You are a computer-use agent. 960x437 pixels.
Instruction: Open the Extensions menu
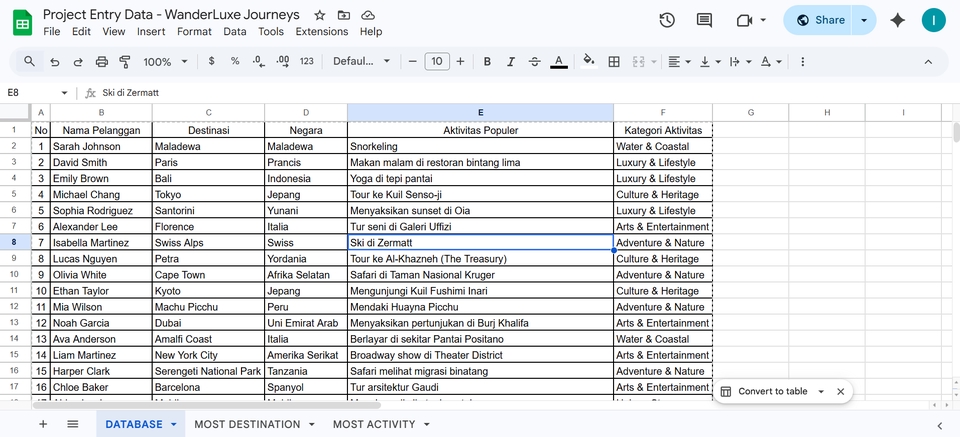coord(322,31)
